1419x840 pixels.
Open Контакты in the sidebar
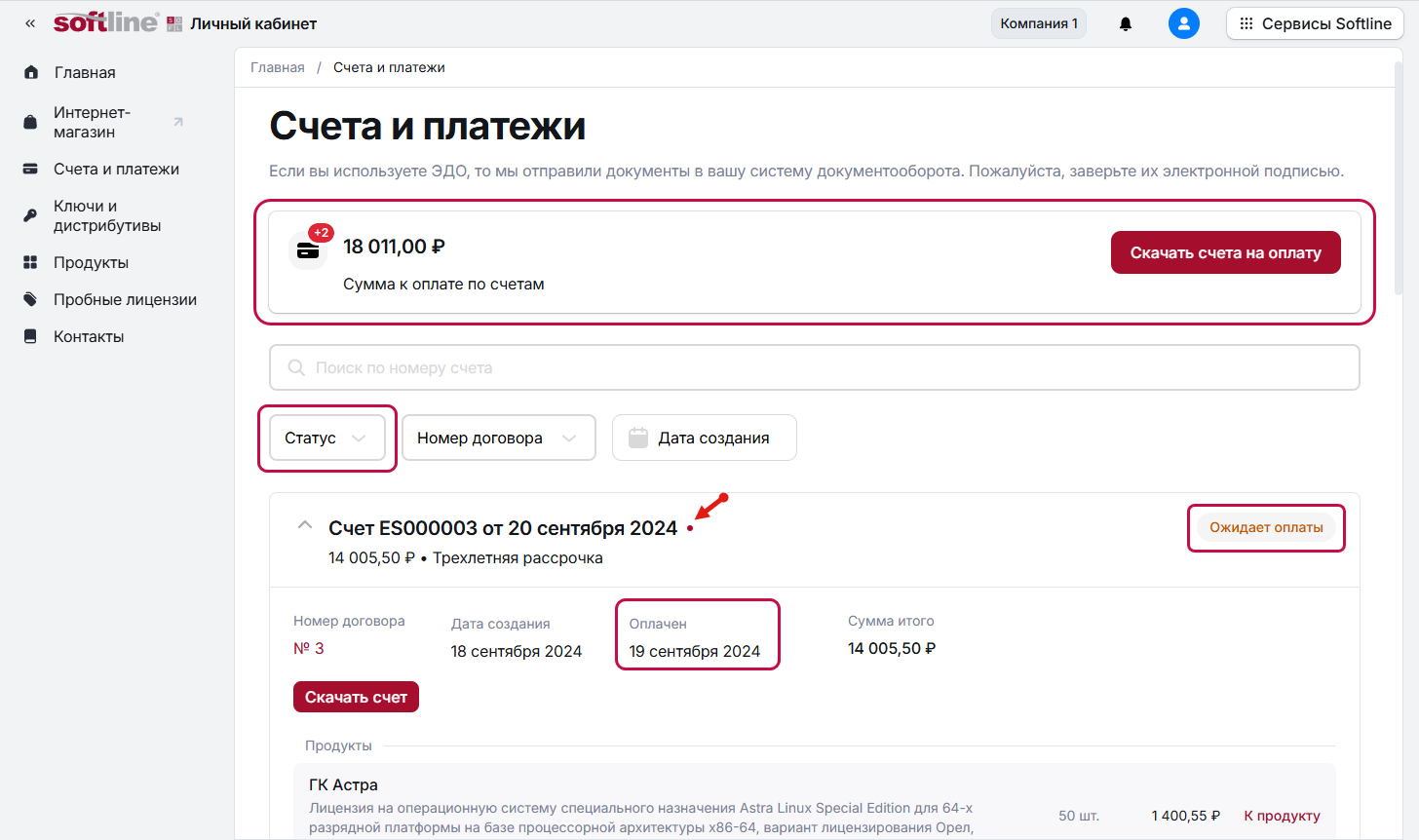89,336
